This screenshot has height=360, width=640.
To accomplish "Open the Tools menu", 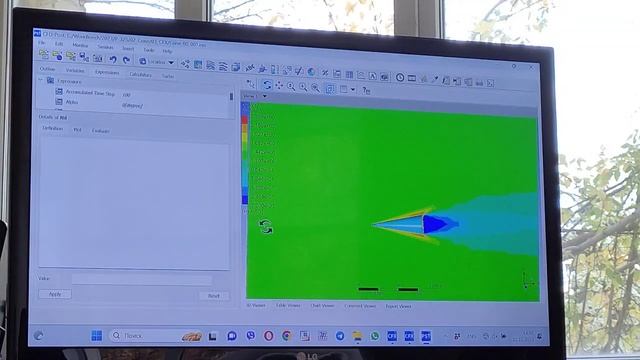I will 149,50.
